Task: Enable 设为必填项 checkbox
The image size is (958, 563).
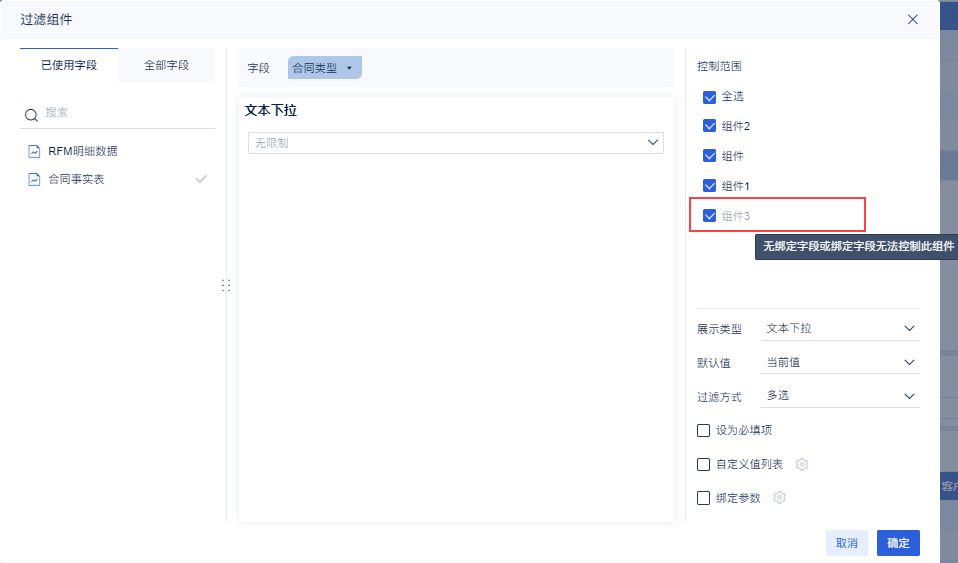Action: [704, 430]
